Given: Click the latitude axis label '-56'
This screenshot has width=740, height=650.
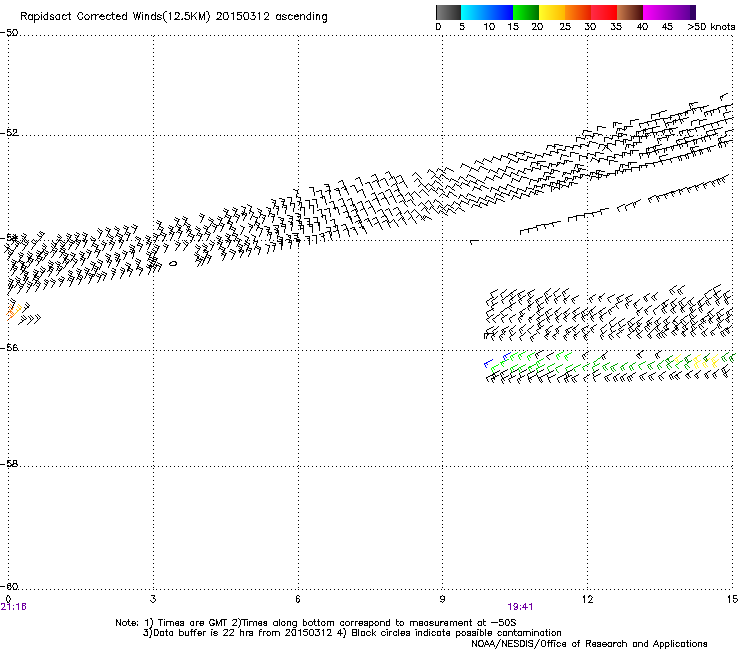Looking at the screenshot, I should coord(9,348).
